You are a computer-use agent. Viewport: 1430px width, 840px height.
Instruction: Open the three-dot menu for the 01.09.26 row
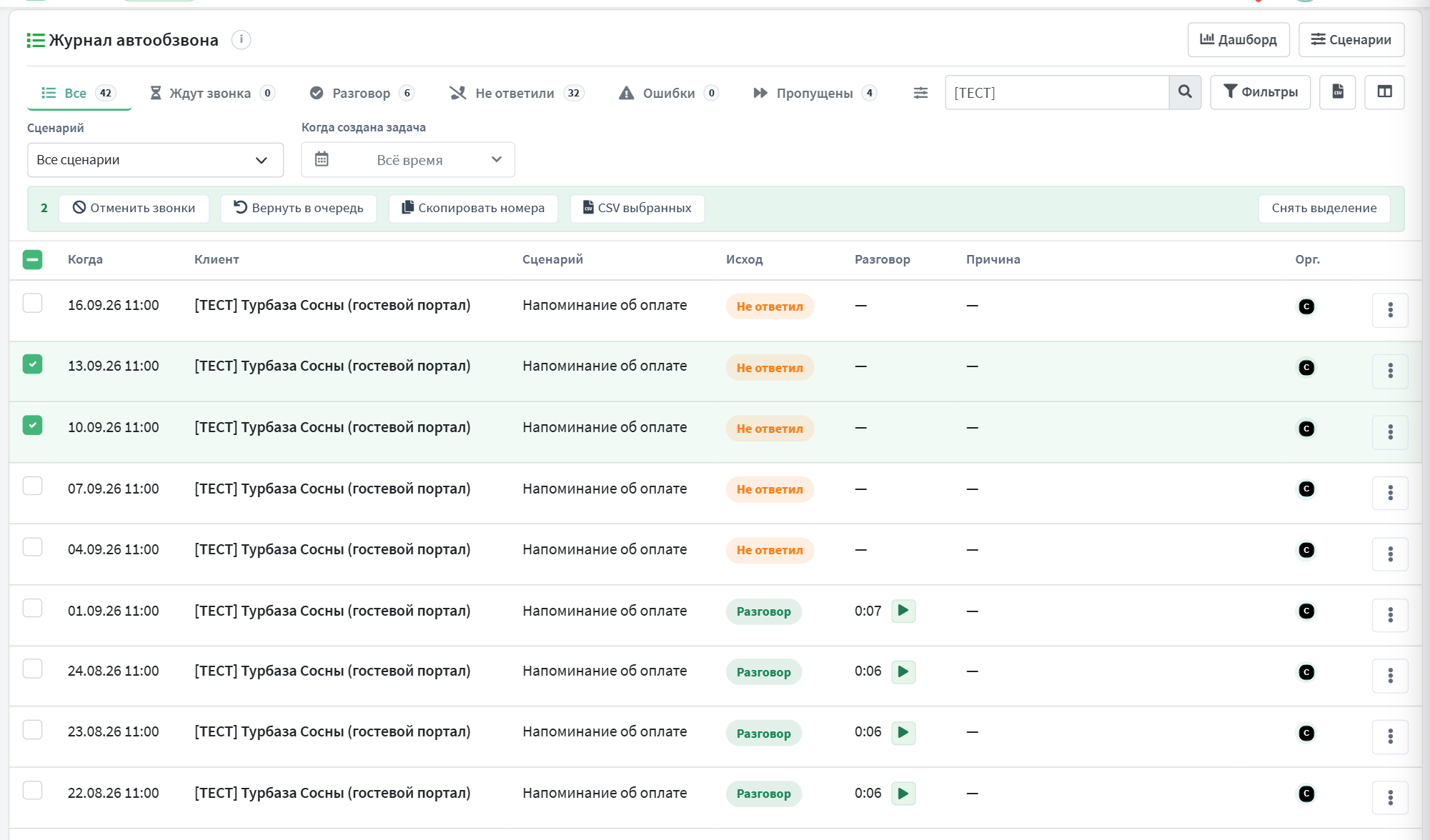(1390, 615)
